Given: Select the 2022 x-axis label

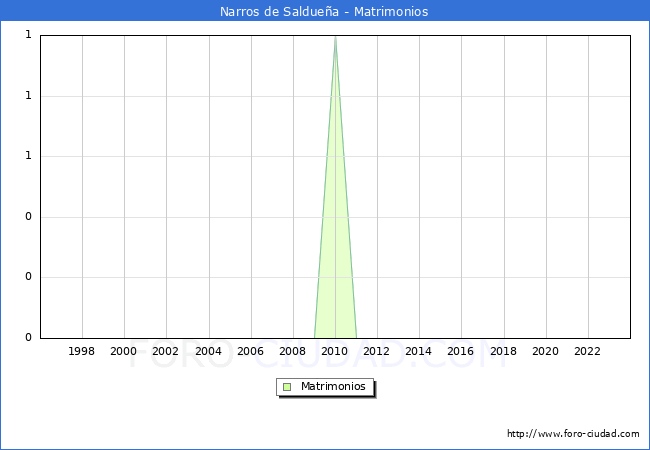Looking at the screenshot, I should pyautogui.click(x=587, y=351).
